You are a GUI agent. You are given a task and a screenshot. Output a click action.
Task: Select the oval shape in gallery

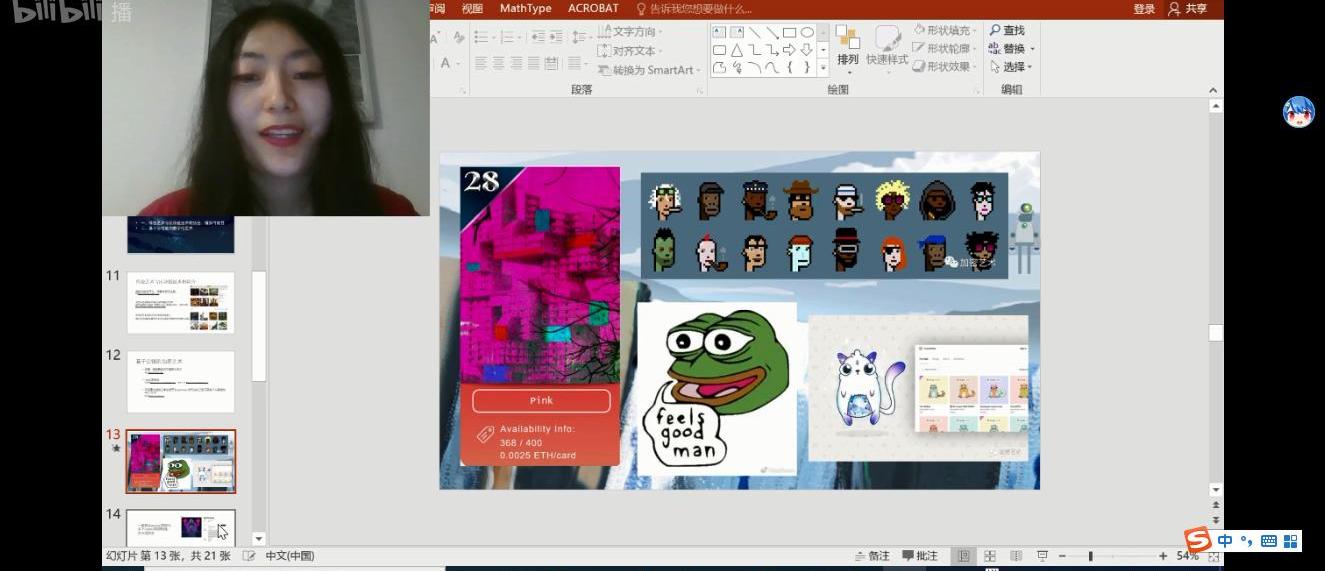pyautogui.click(x=807, y=32)
